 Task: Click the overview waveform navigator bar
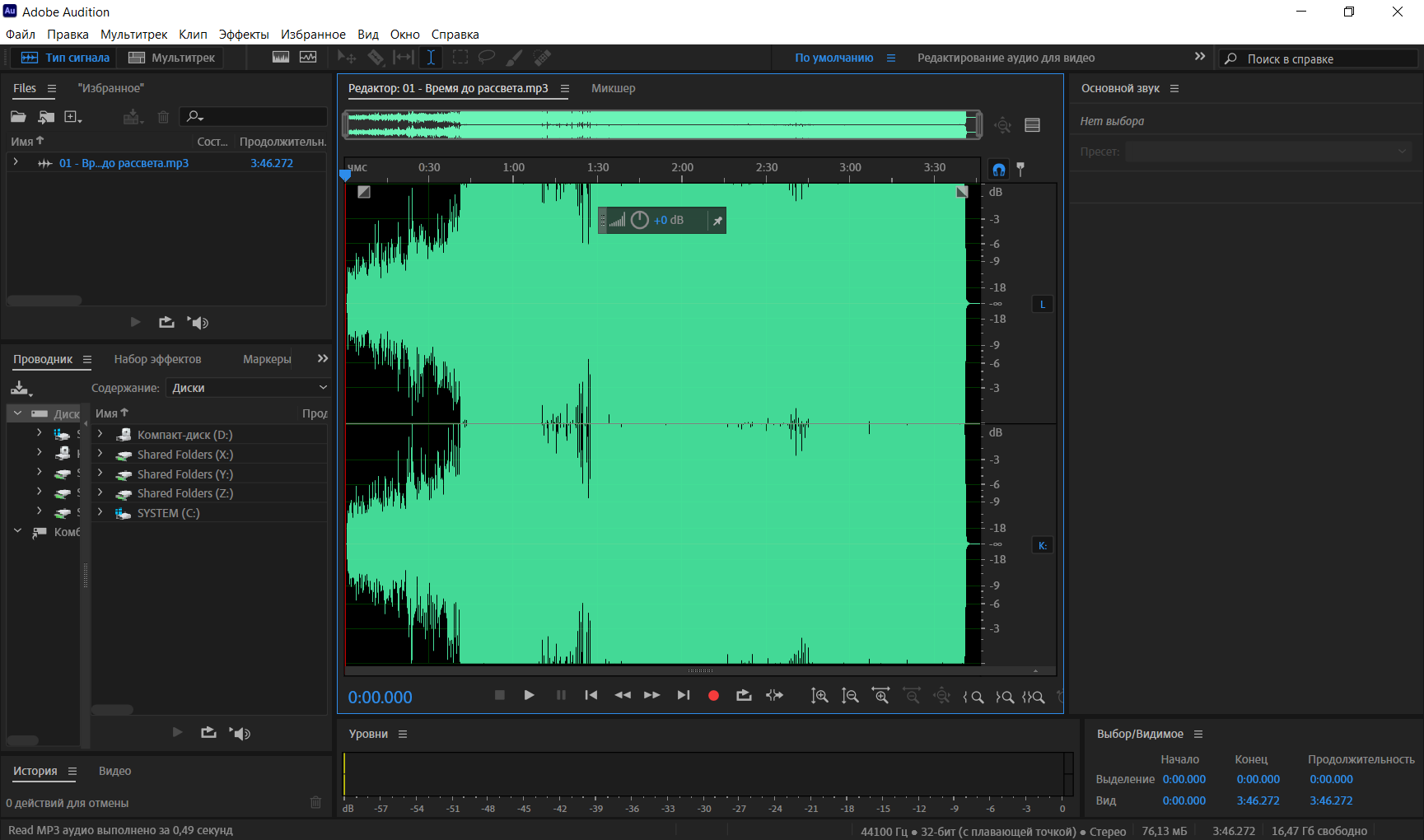[x=663, y=124]
